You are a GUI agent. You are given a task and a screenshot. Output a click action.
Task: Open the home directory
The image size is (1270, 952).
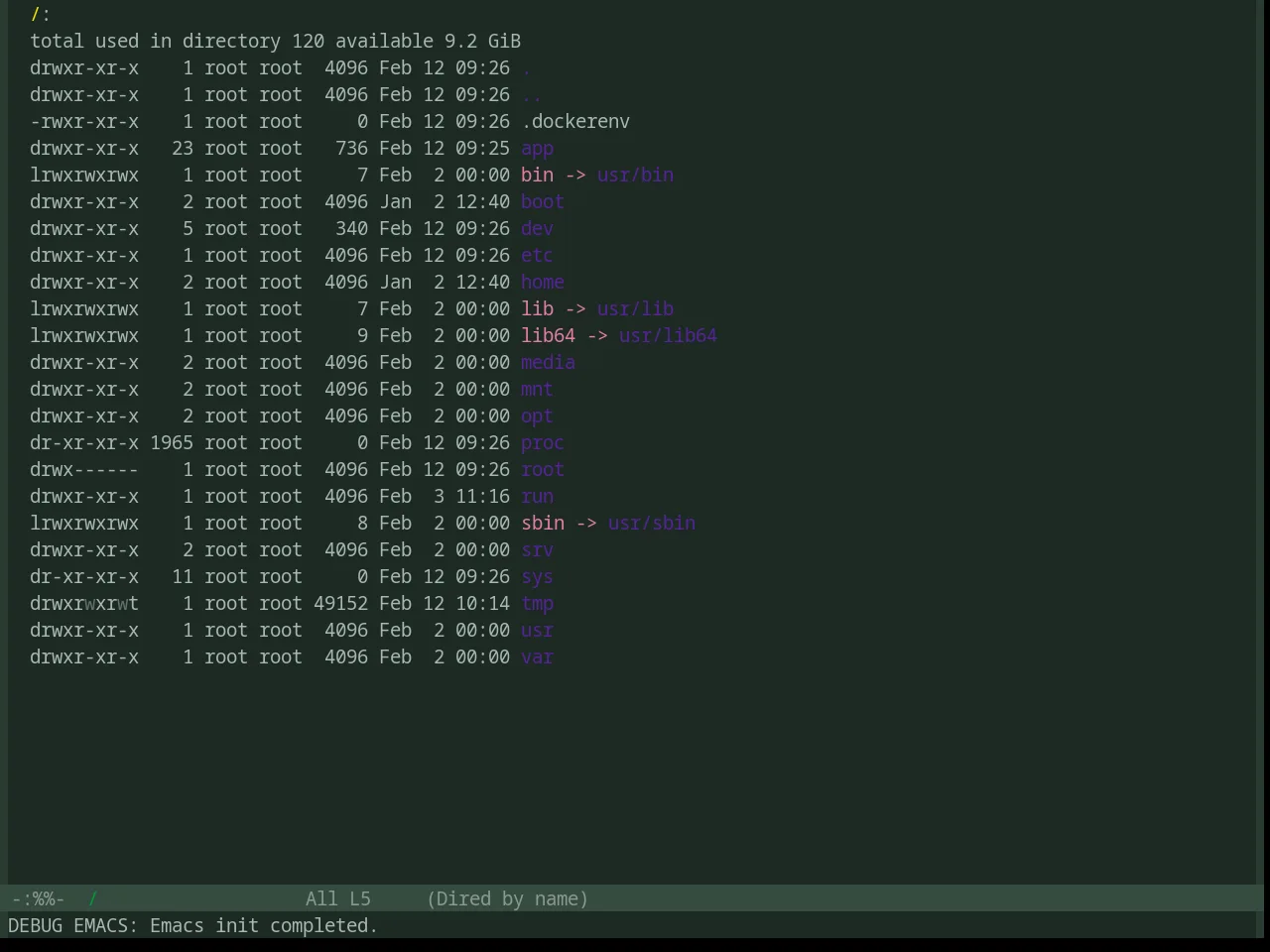point(543,283)
